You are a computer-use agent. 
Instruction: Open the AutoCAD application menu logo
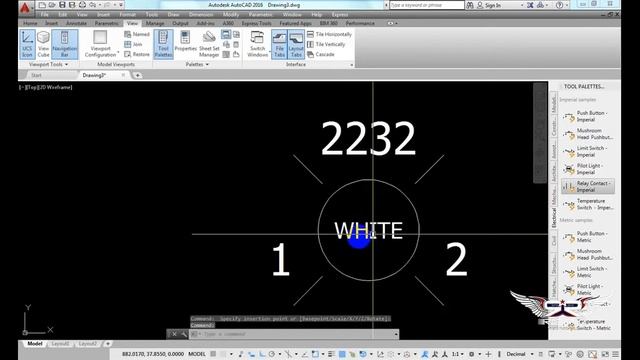click(25, 7)
